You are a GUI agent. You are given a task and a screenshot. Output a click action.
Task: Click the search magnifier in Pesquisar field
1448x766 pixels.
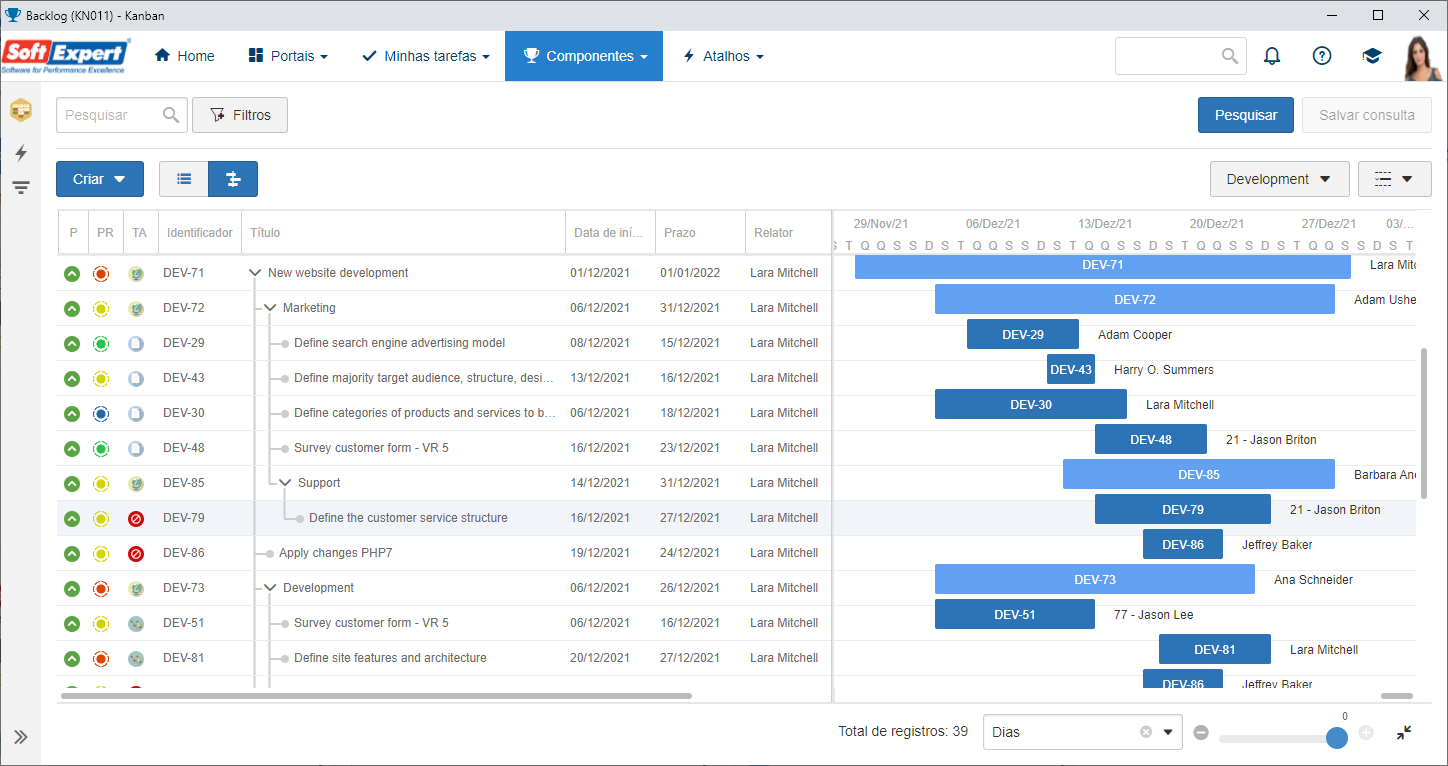coord(172,115)
